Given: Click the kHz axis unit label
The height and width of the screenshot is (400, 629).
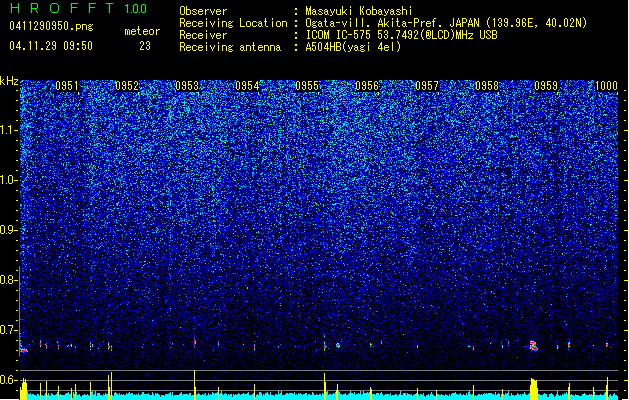Looking at the screenshot, I should 9,81.
